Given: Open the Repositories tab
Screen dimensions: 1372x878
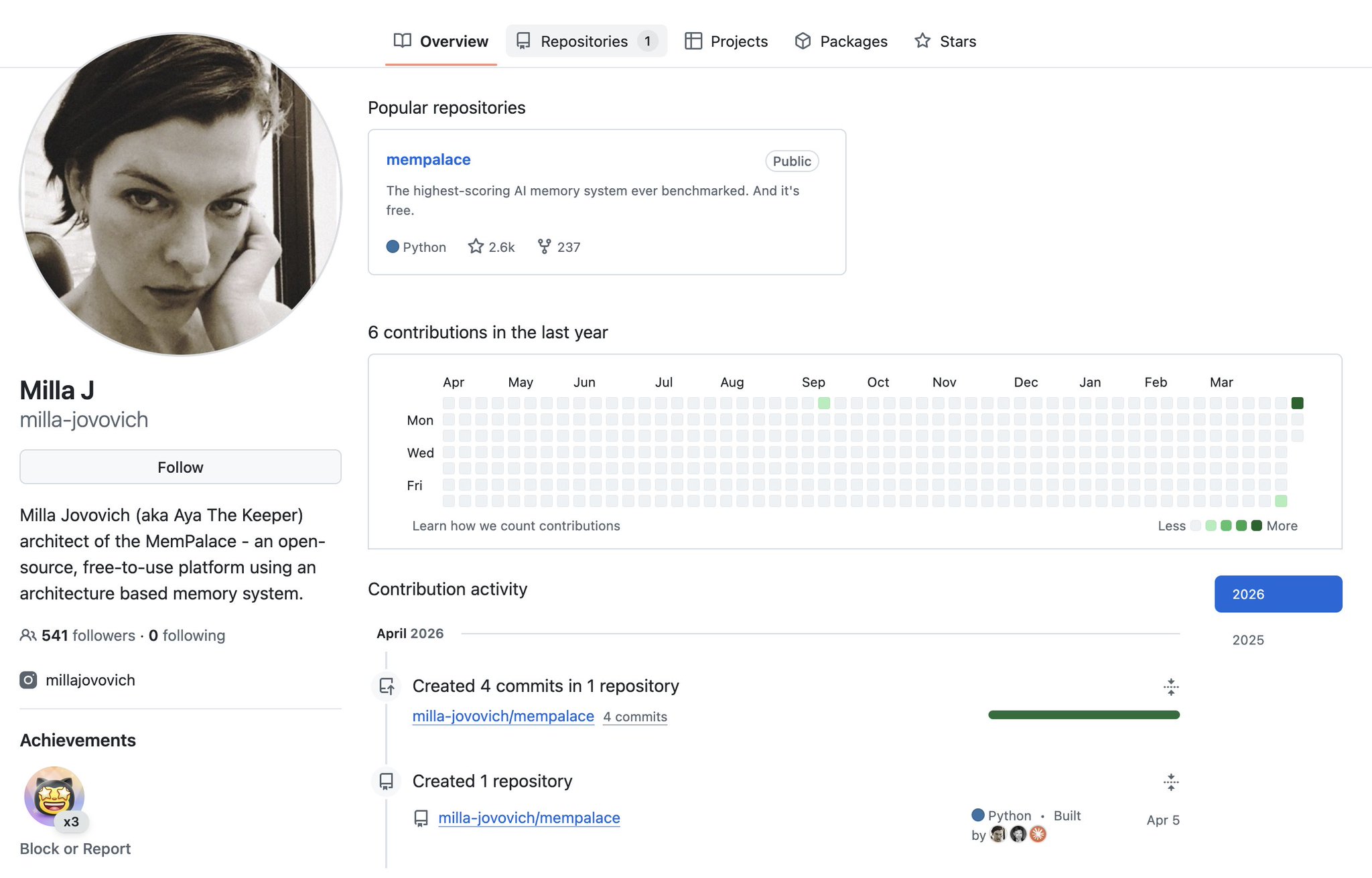Looking at the screenshot, I should coord(586,42).
